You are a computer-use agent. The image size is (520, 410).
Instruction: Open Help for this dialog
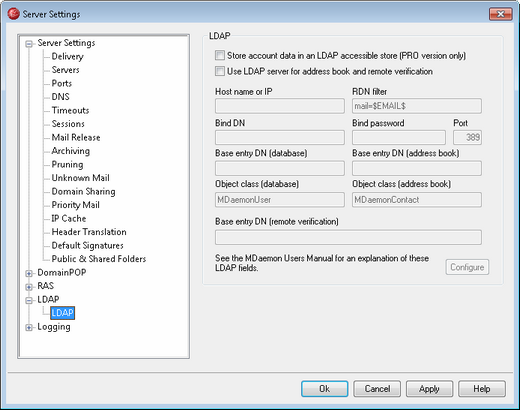click(x=482, y=389)
